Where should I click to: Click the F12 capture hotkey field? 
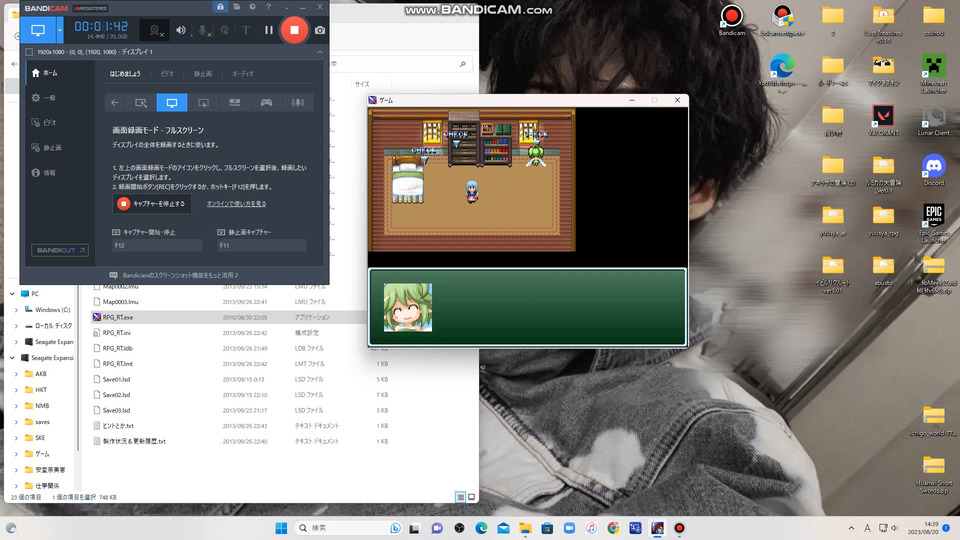(x=157, y=246)
